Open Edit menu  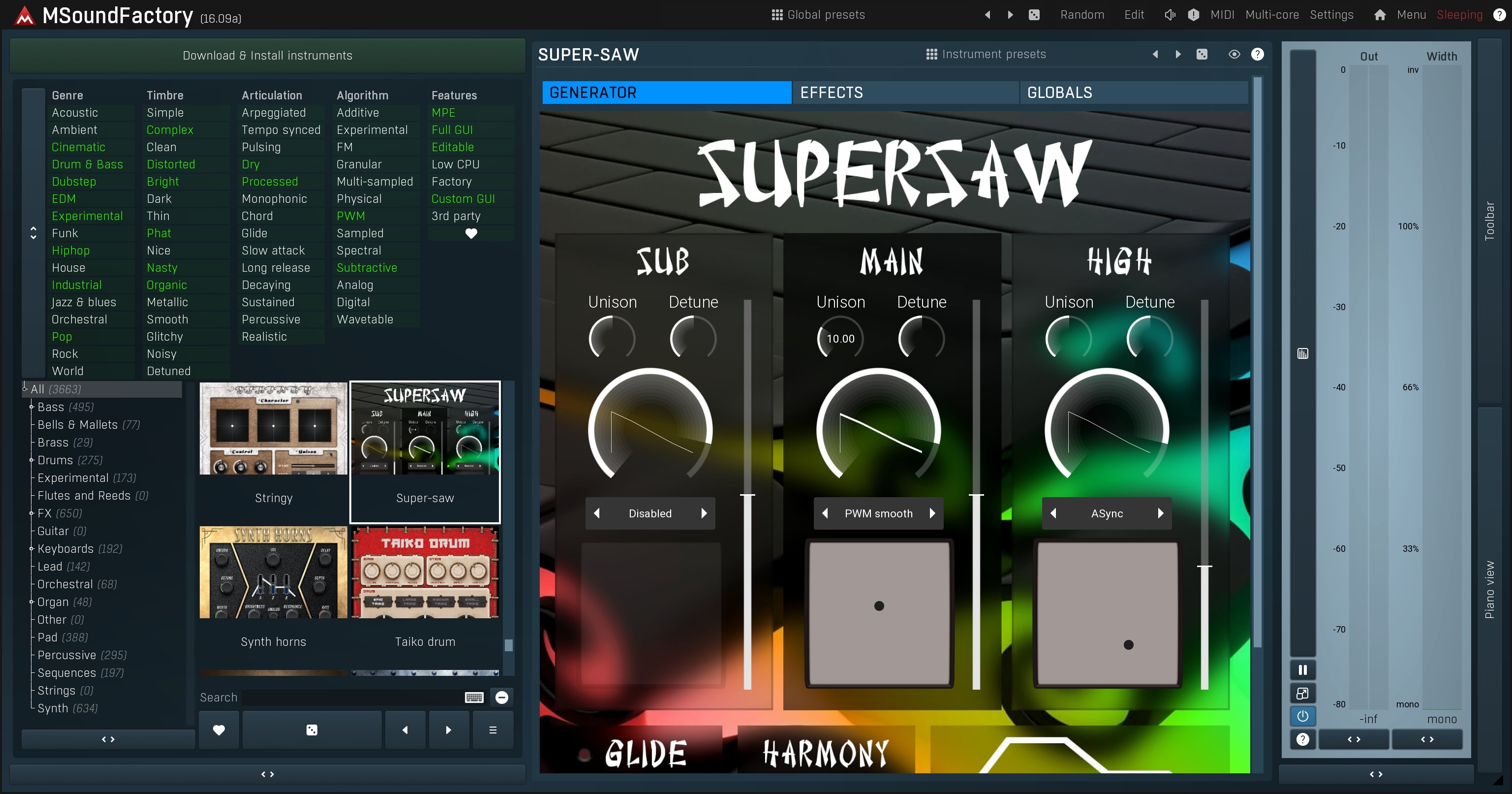[1134, 15]
